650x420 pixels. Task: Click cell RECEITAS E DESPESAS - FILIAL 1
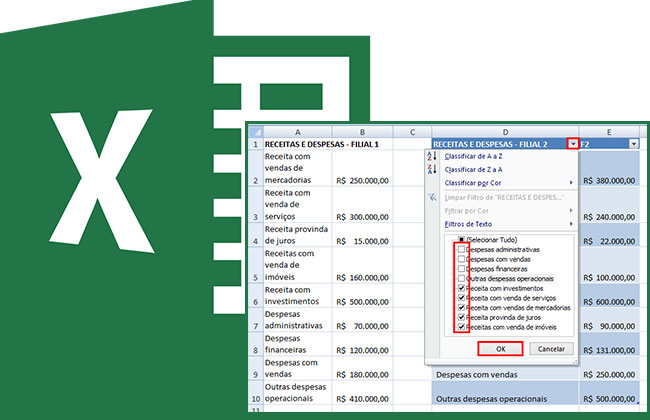click(x=322, y=144)
